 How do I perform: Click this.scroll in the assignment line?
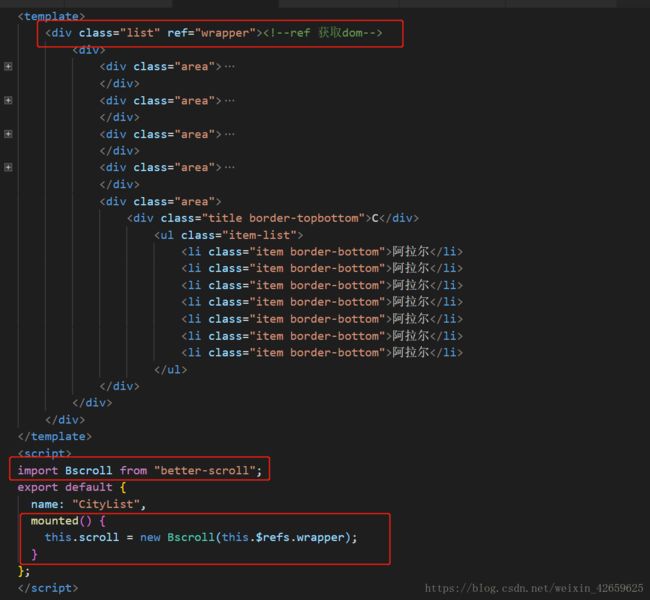pos(82,537)
